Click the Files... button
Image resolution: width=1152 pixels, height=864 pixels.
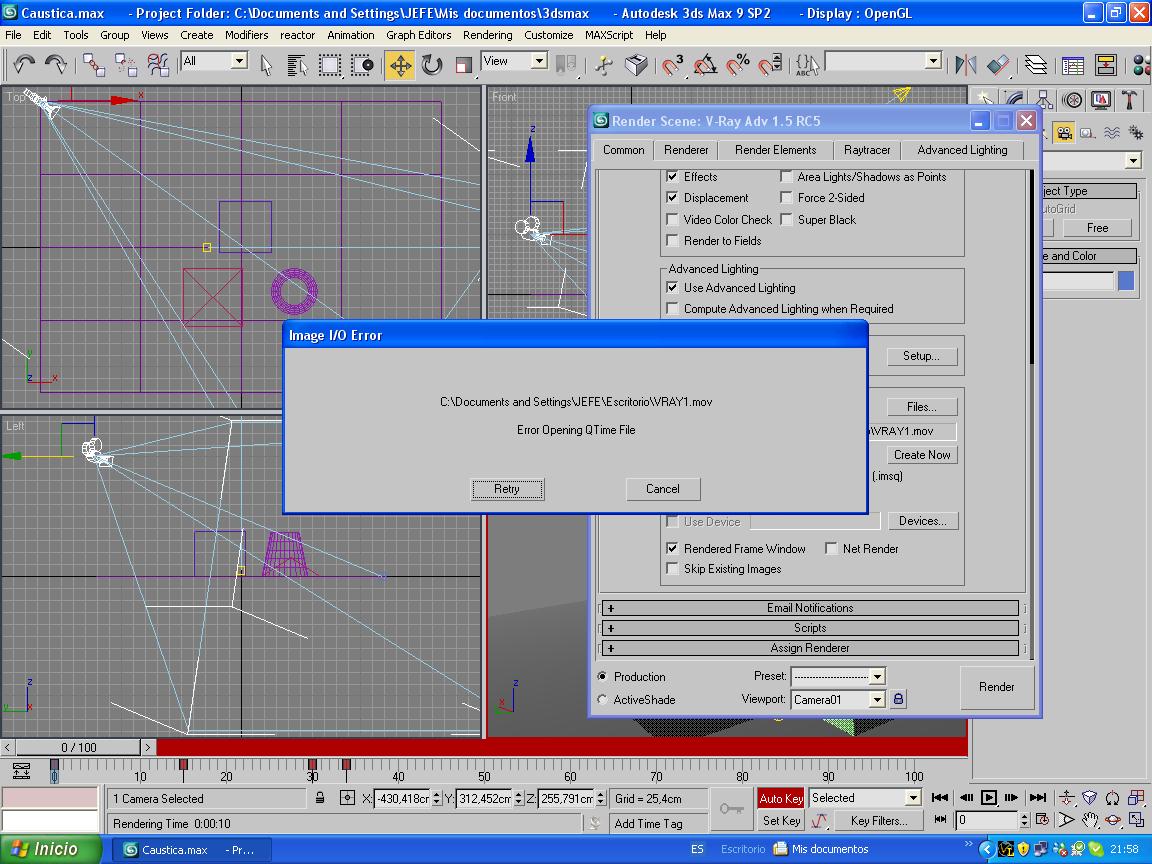(921, 406)
